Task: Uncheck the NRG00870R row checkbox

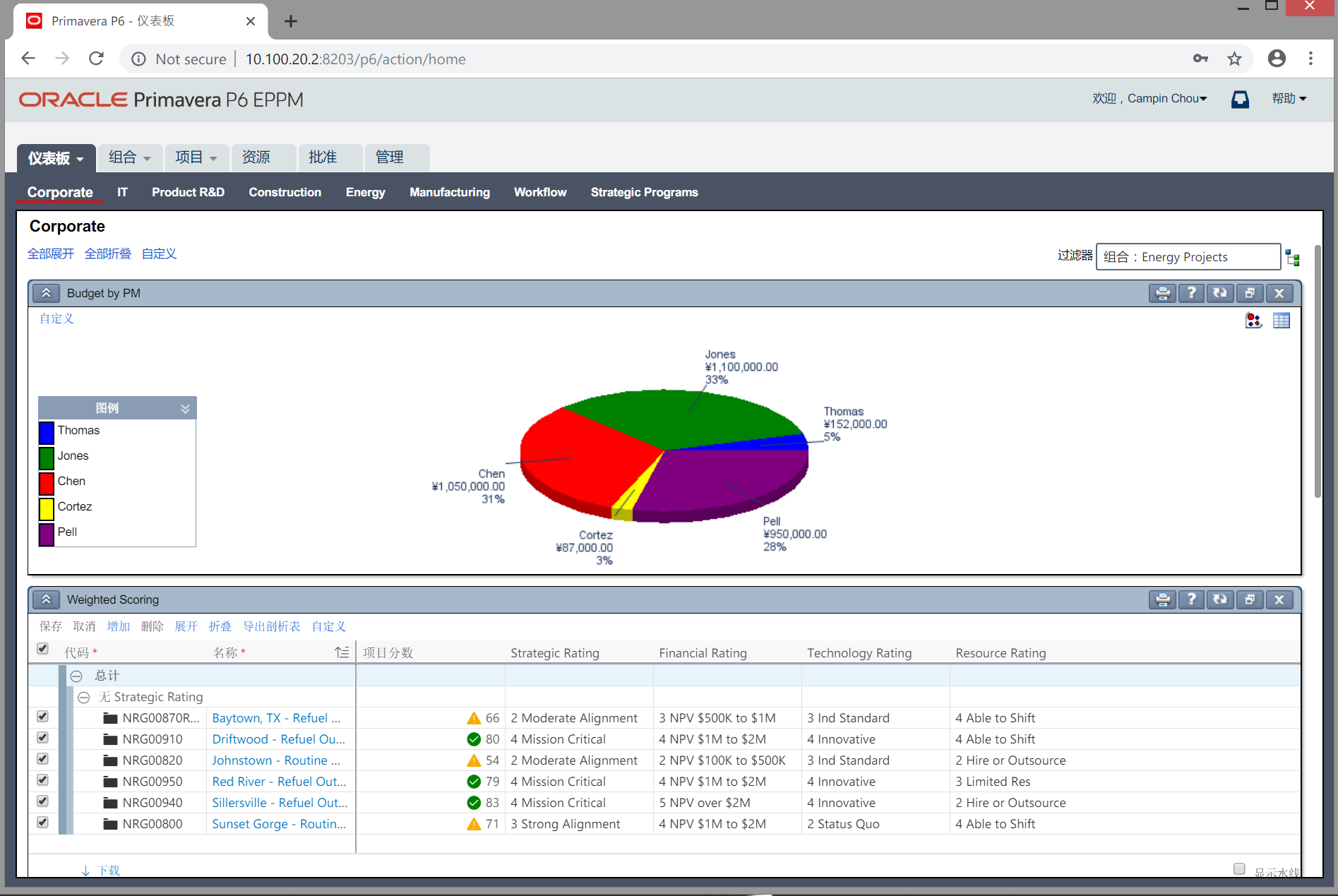Action: [x=42, y=717]
